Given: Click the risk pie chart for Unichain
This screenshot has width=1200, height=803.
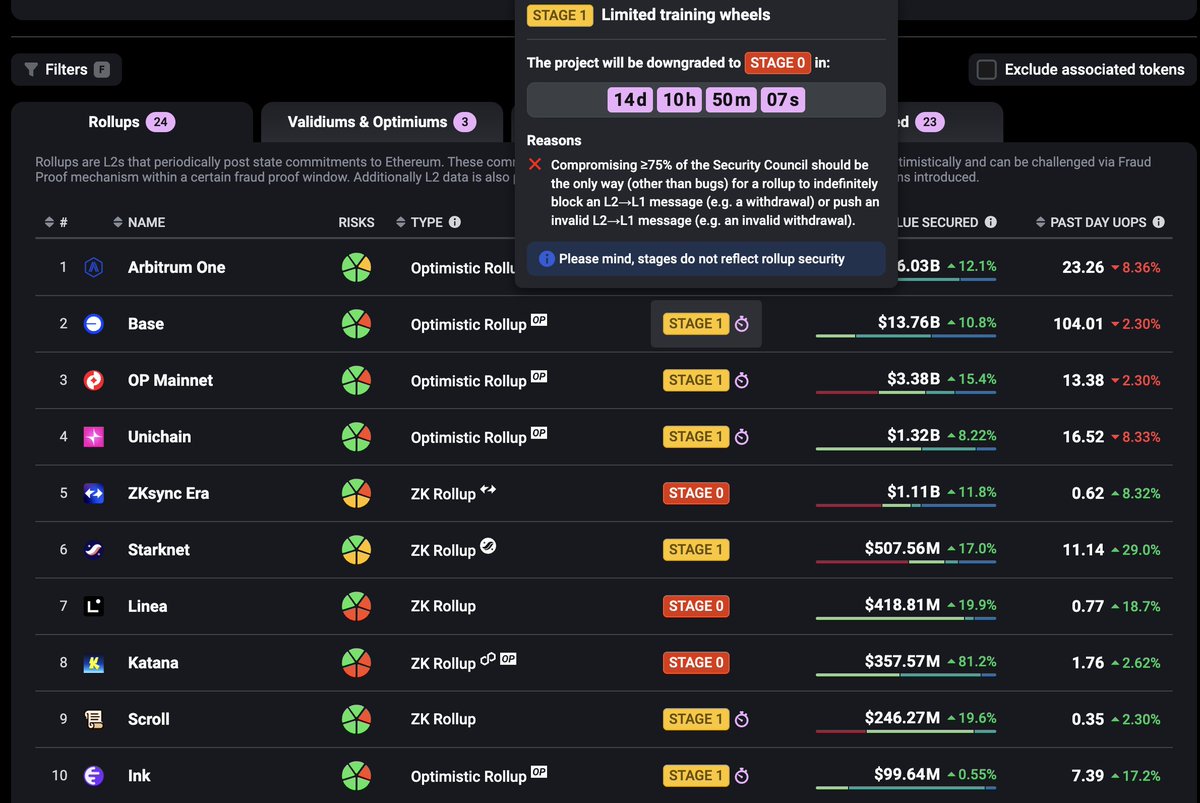Looking at the screenshot, I should (356, 437).
